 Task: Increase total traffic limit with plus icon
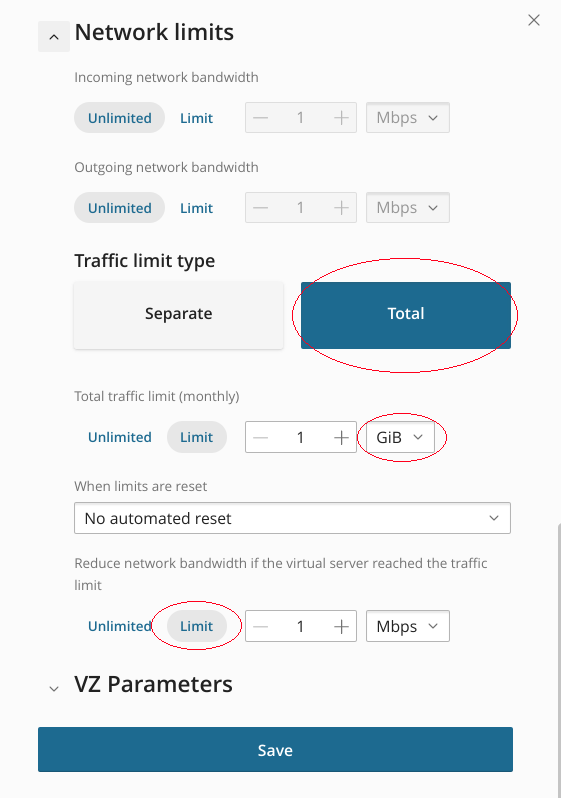point(341,437)
